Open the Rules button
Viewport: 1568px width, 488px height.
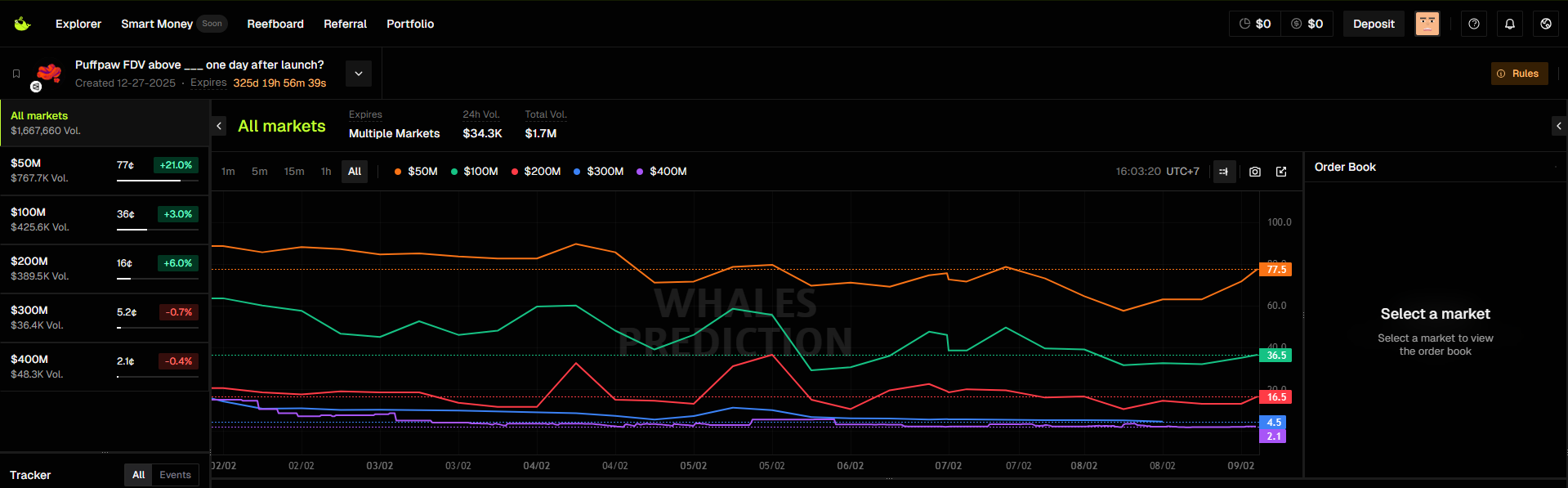tap(1519, 74)
